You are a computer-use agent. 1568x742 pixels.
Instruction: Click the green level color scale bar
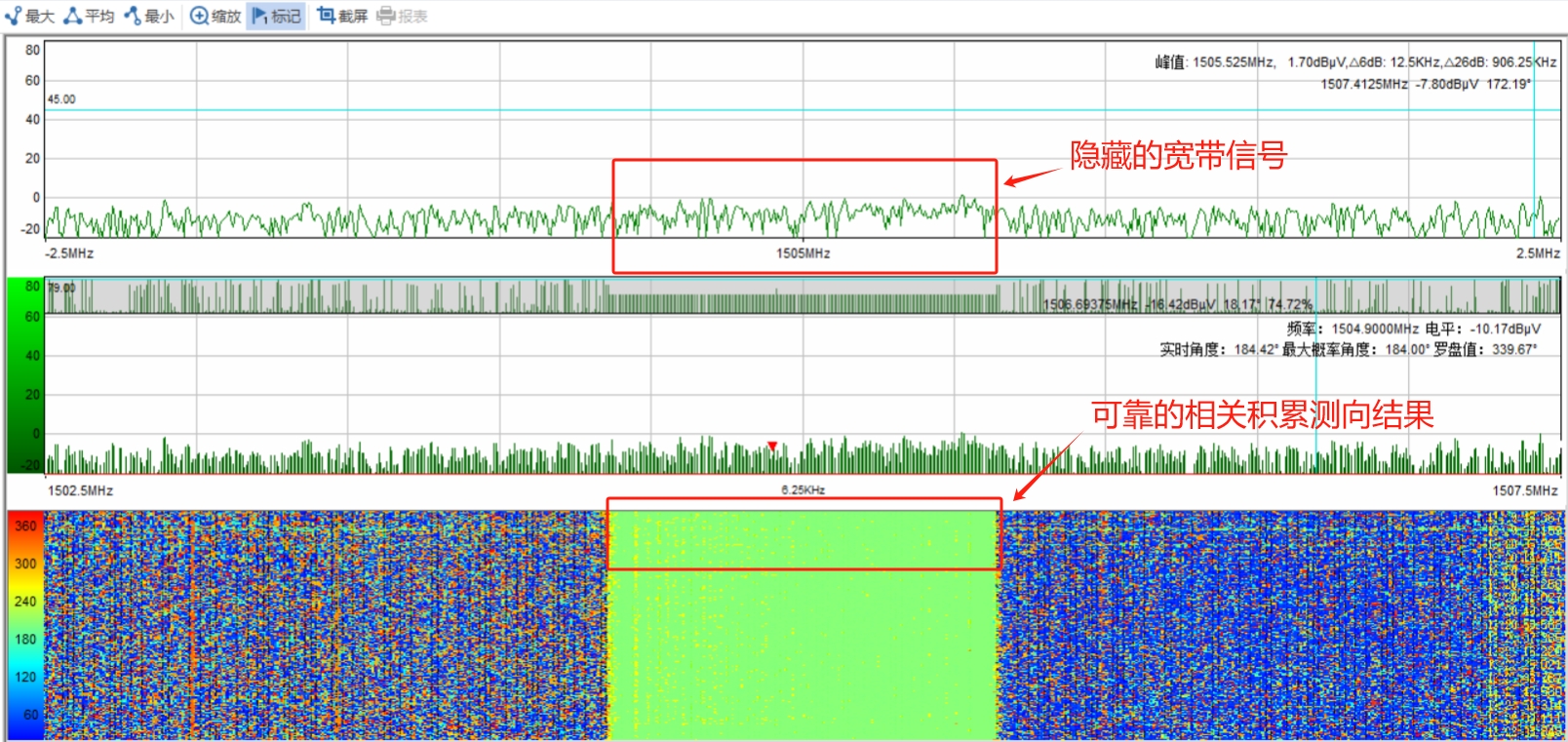point(24,375)
